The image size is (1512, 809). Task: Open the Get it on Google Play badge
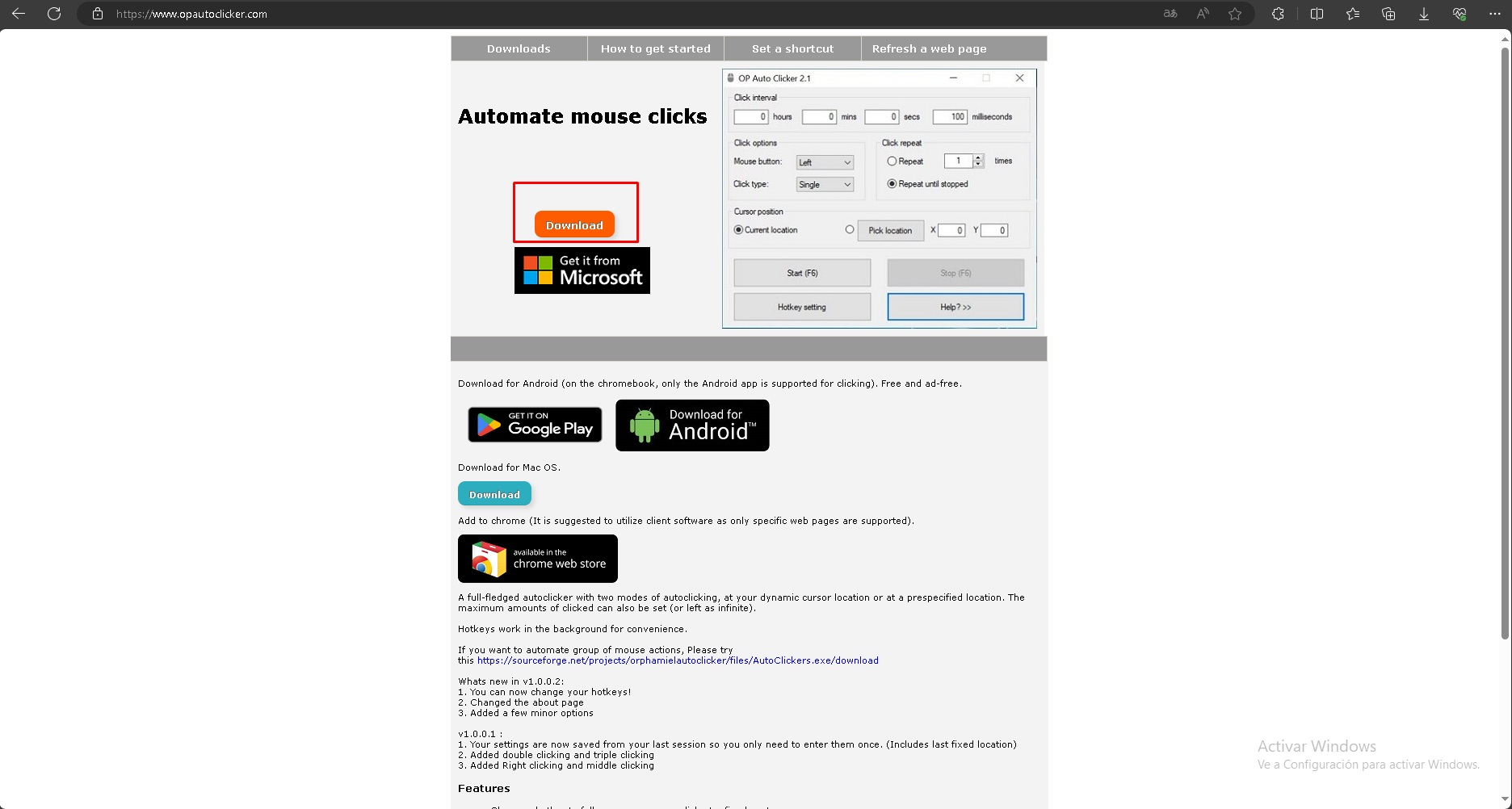coord(535,425)
